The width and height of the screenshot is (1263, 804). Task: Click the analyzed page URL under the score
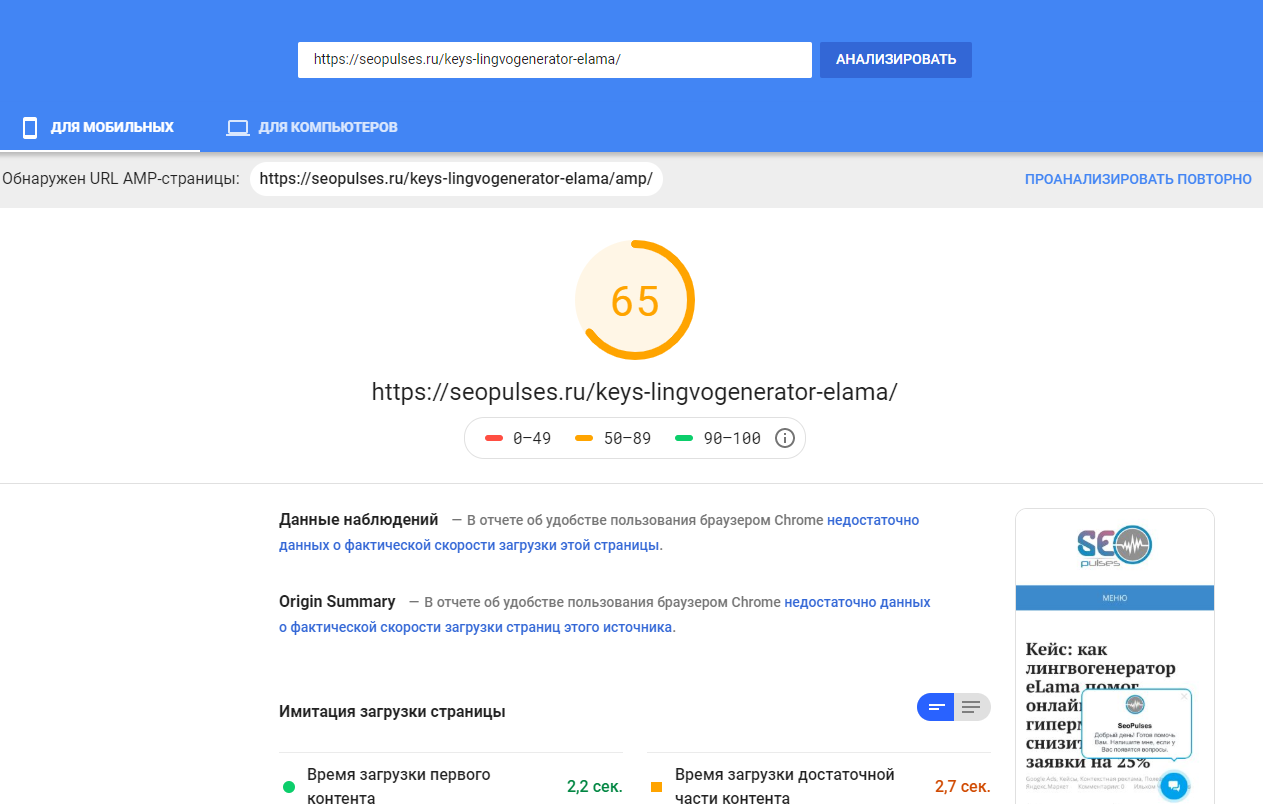point(634,392)
